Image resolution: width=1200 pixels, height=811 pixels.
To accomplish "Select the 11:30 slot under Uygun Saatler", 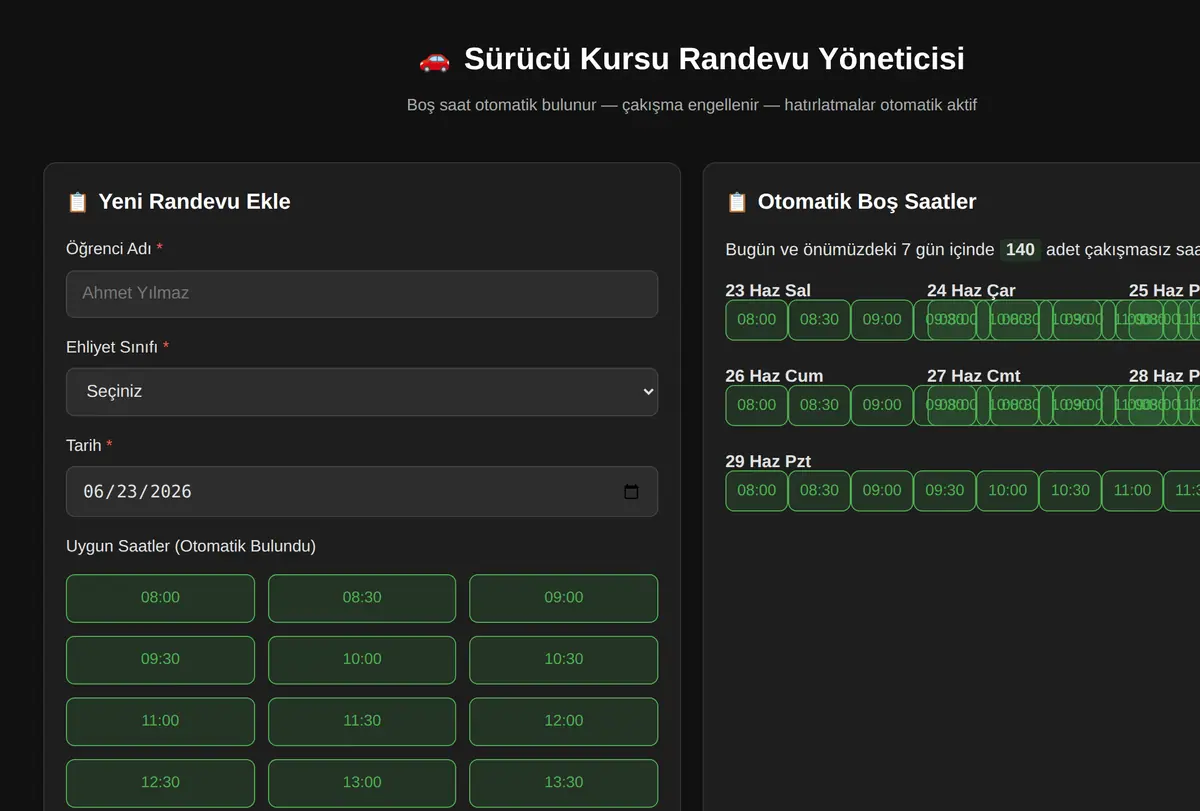I will [x=362, y=721].
